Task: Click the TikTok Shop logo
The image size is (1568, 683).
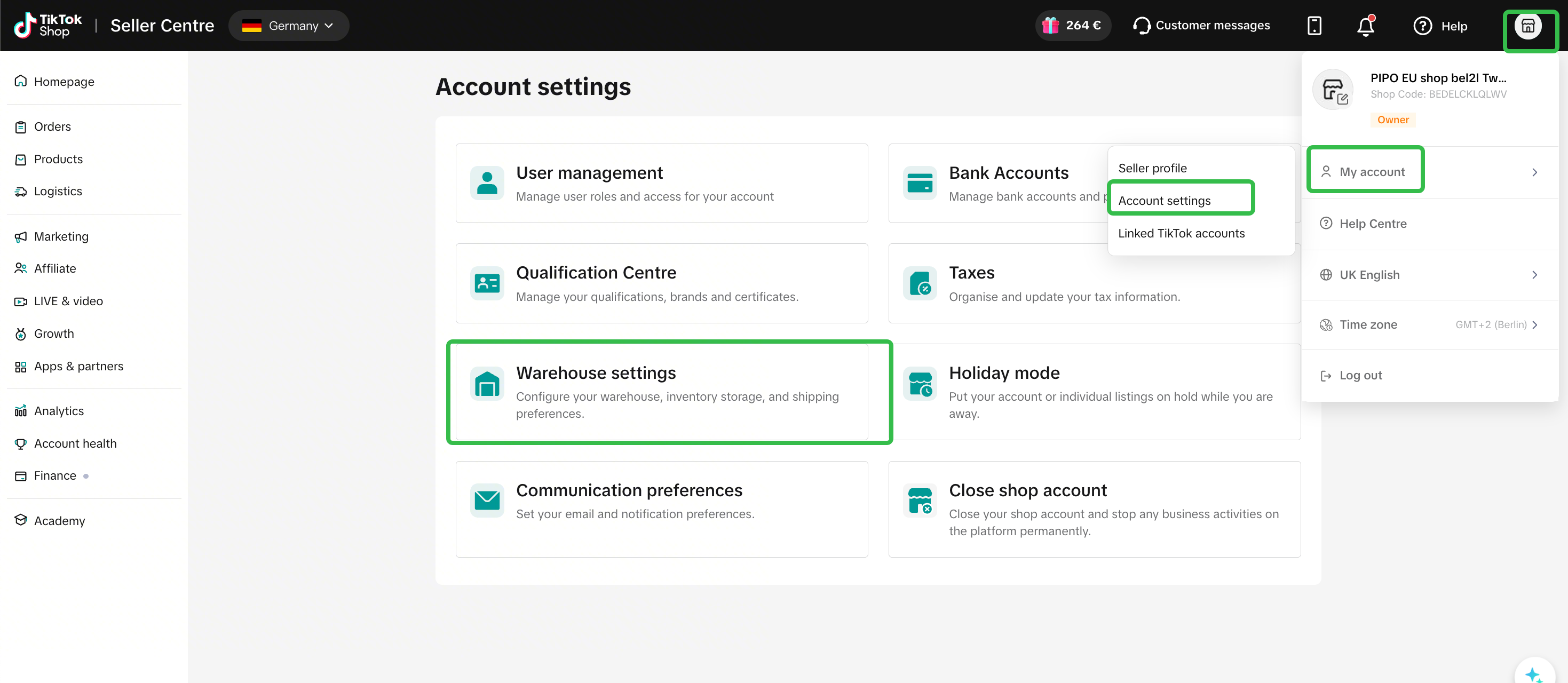Action: pyautogui.click(x=48, y=25)
